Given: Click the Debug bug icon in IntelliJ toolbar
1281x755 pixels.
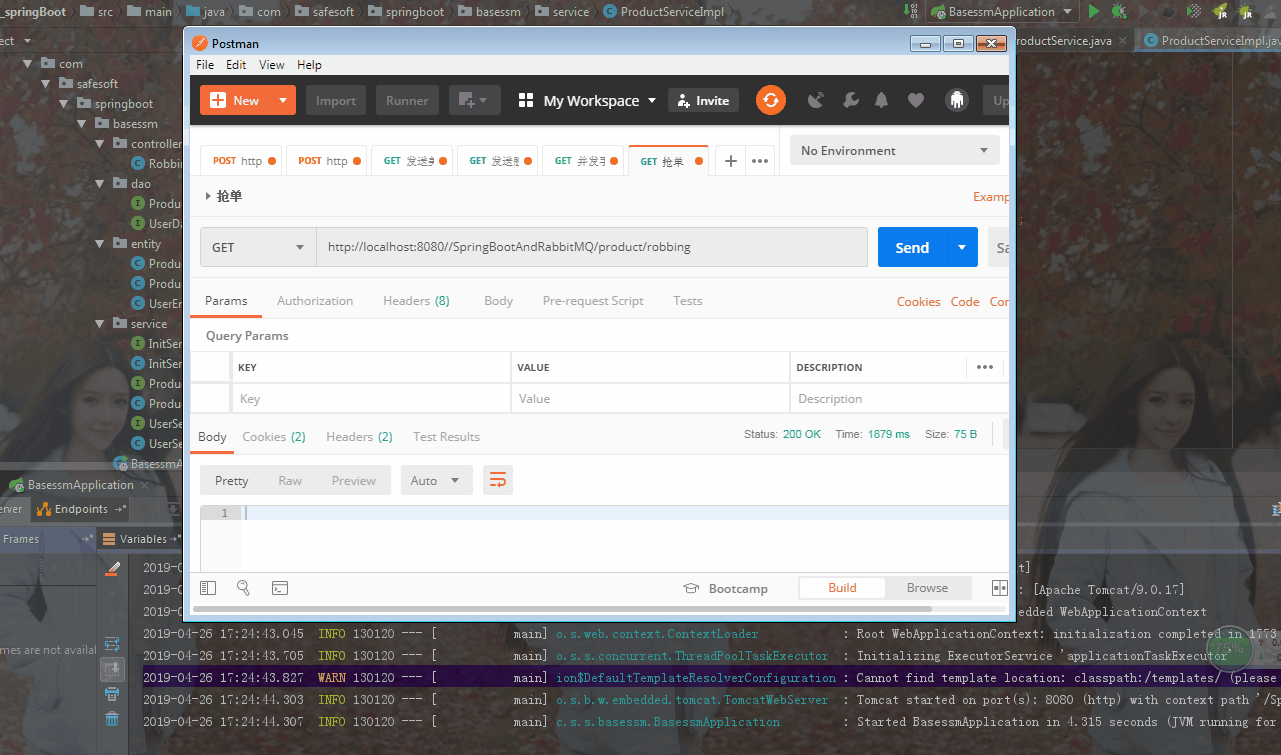Looking at the screenshot, I should [1119, 12].
